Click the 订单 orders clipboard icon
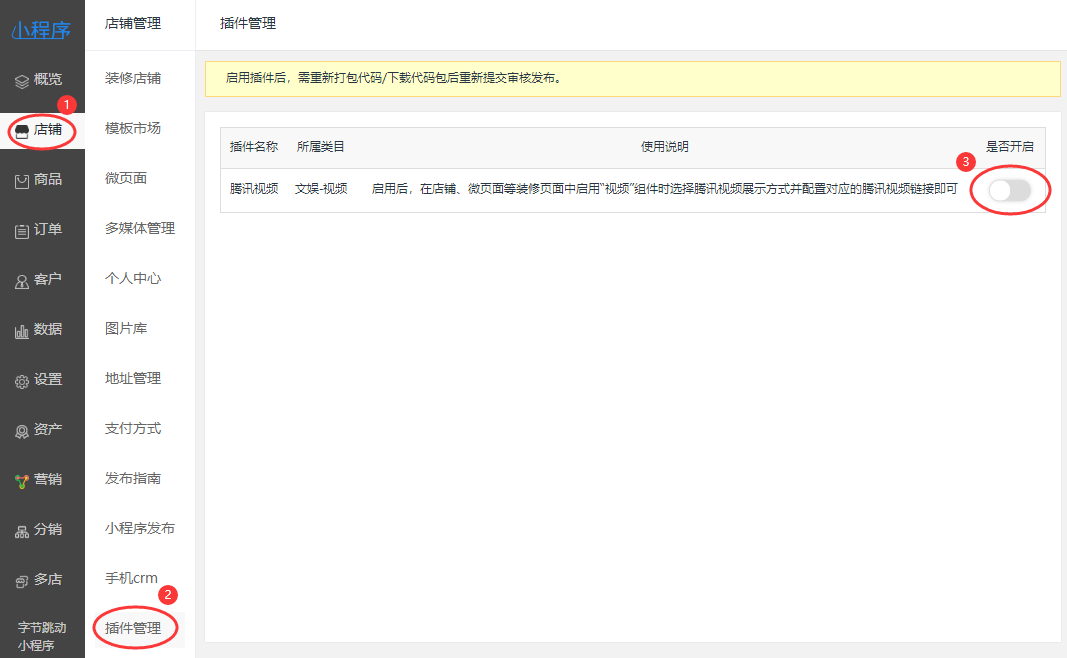Viewport: 1067px width, 658px height. [x=22, y=231]
